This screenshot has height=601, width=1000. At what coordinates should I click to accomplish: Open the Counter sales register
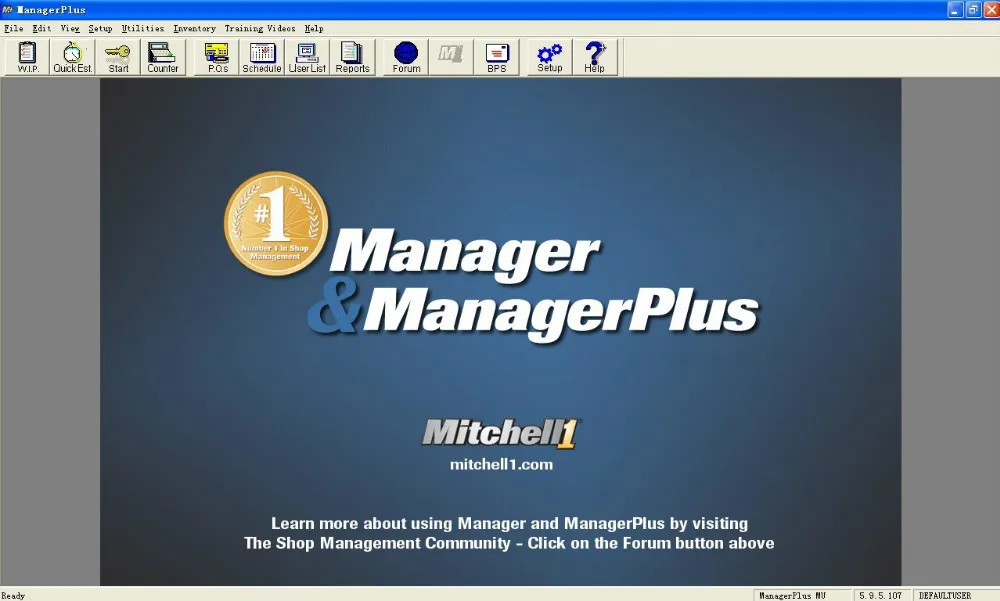click(x=163, y=57)
